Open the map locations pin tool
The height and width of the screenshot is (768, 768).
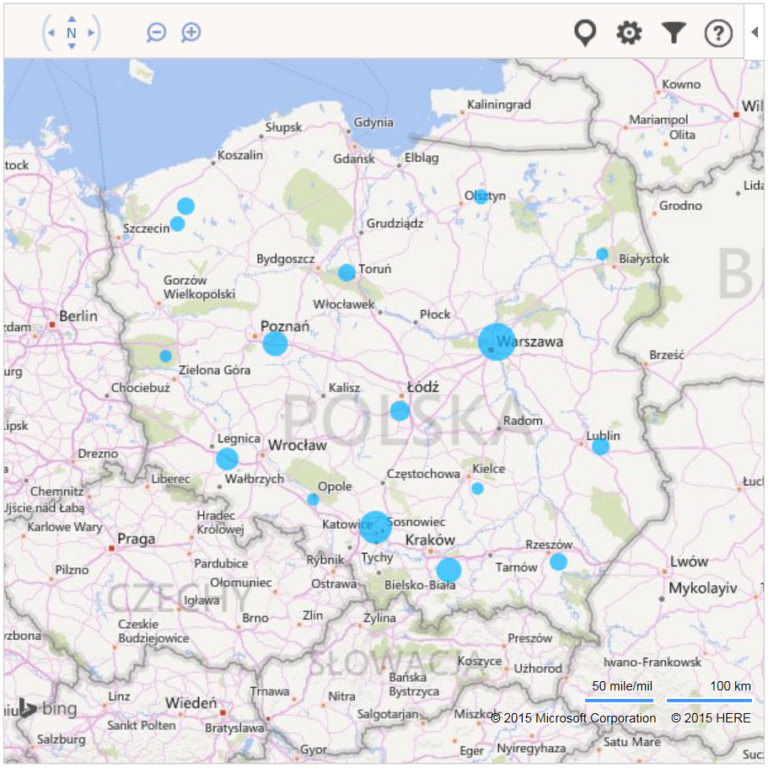click(x=585, y=33)
